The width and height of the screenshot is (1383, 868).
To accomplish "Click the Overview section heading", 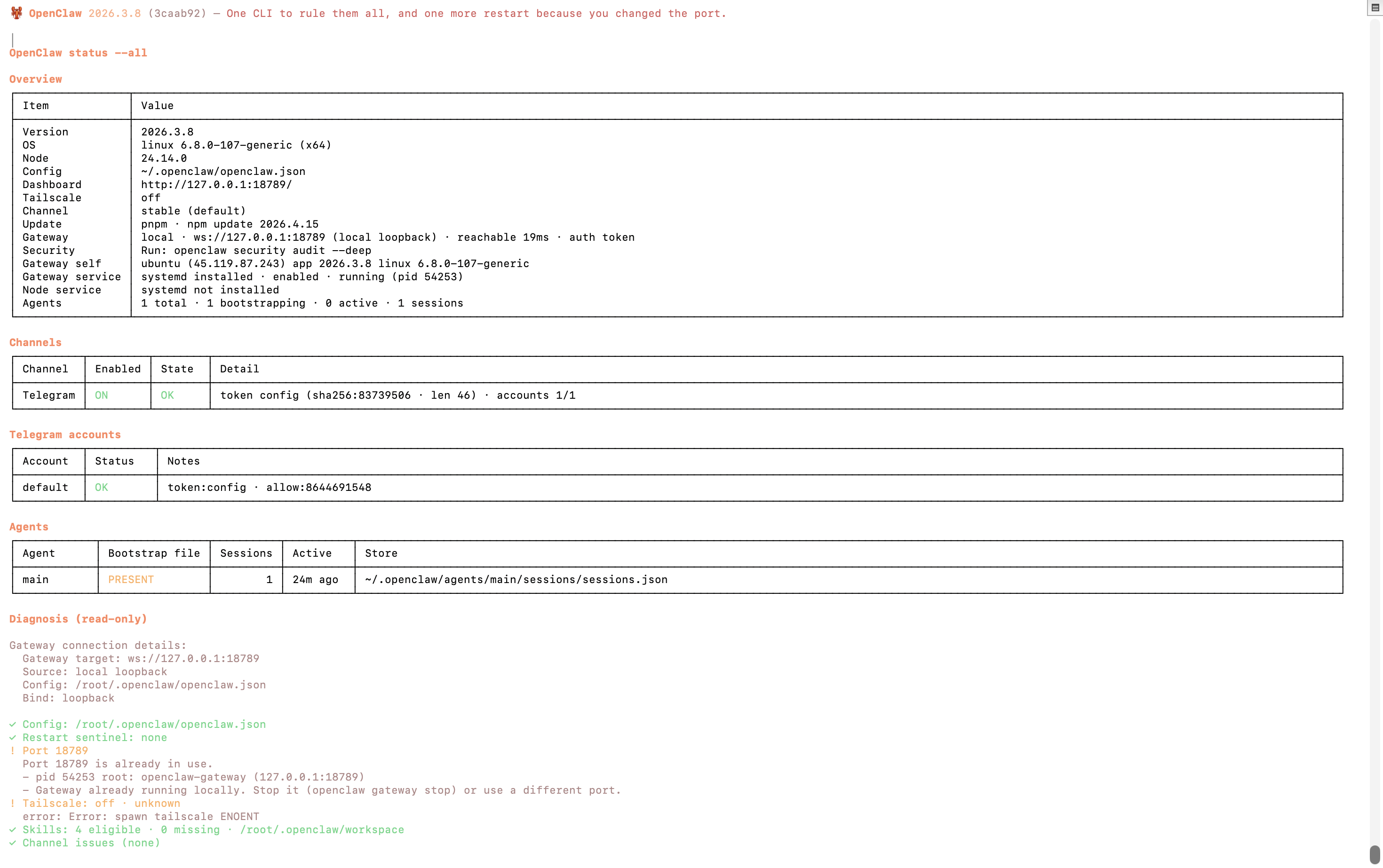I will (36, 79).
